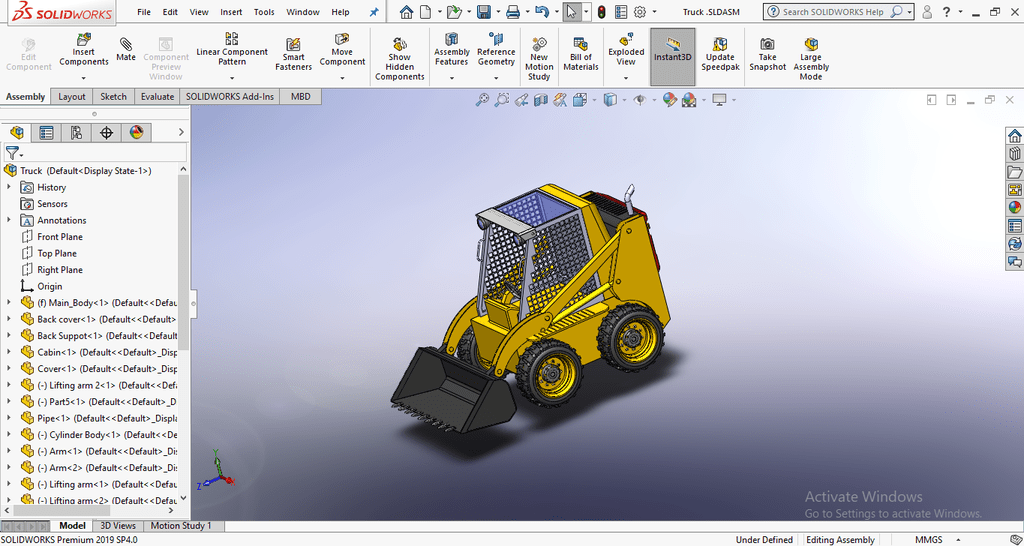
Task: Expand the History tree node
Action: point(8,187)
